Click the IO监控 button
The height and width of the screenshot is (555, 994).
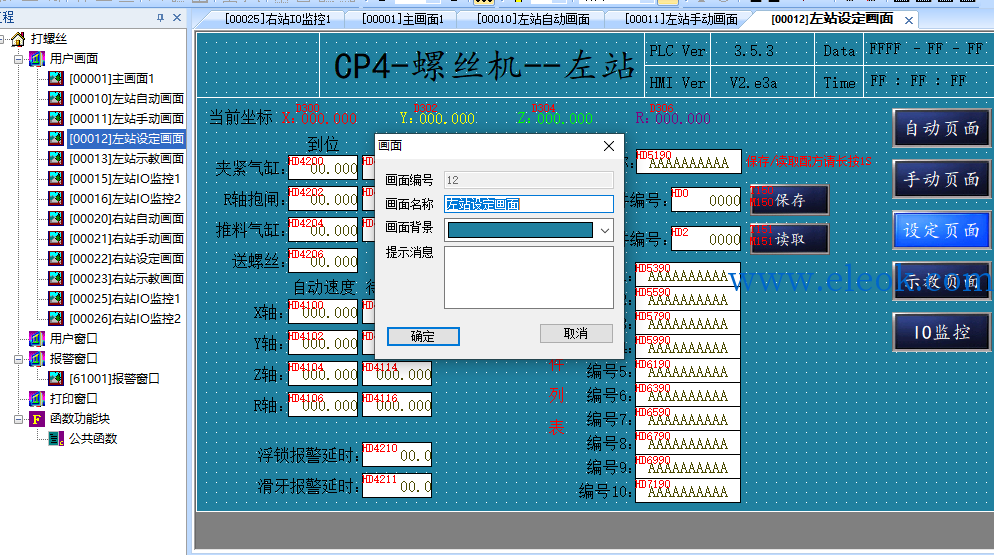[x=941, y=332]
